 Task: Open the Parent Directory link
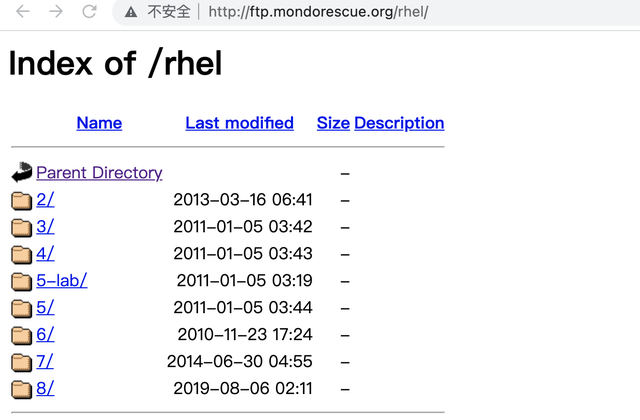(99, 173)
